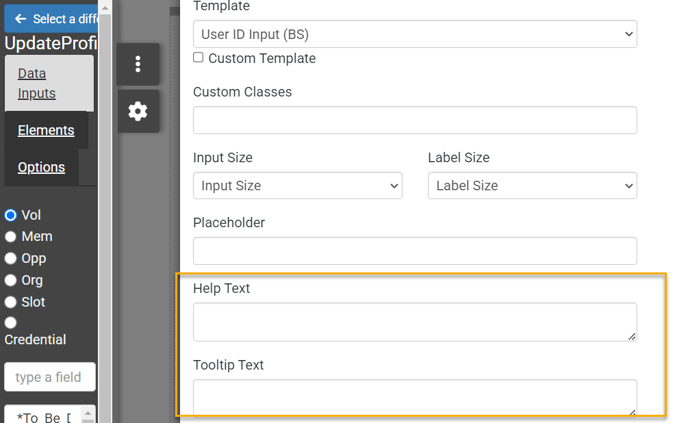This screenshot has height=423, width=688.
Task: Pick the Slot radio option
Action: click(x=11, y=302)
